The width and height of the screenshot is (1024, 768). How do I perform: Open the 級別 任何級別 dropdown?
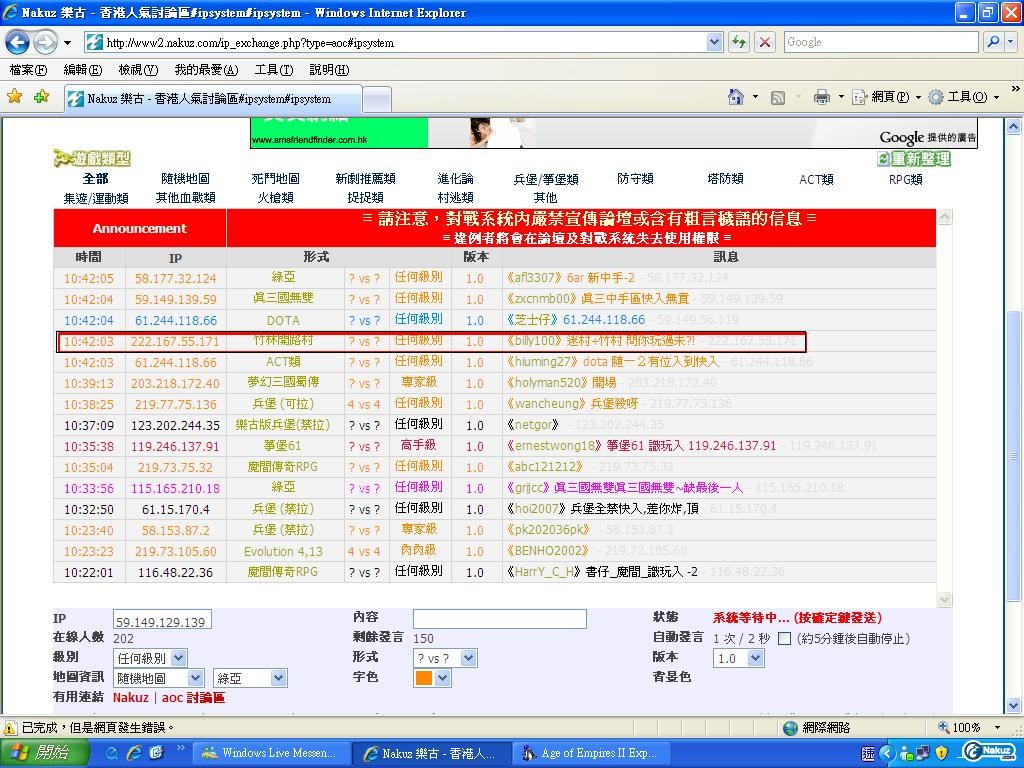coord(150,658)
